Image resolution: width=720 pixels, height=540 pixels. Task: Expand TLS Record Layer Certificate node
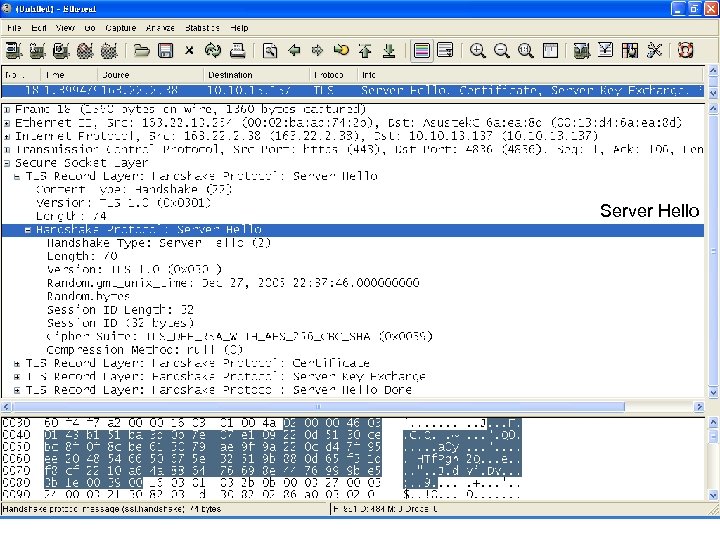17,364
